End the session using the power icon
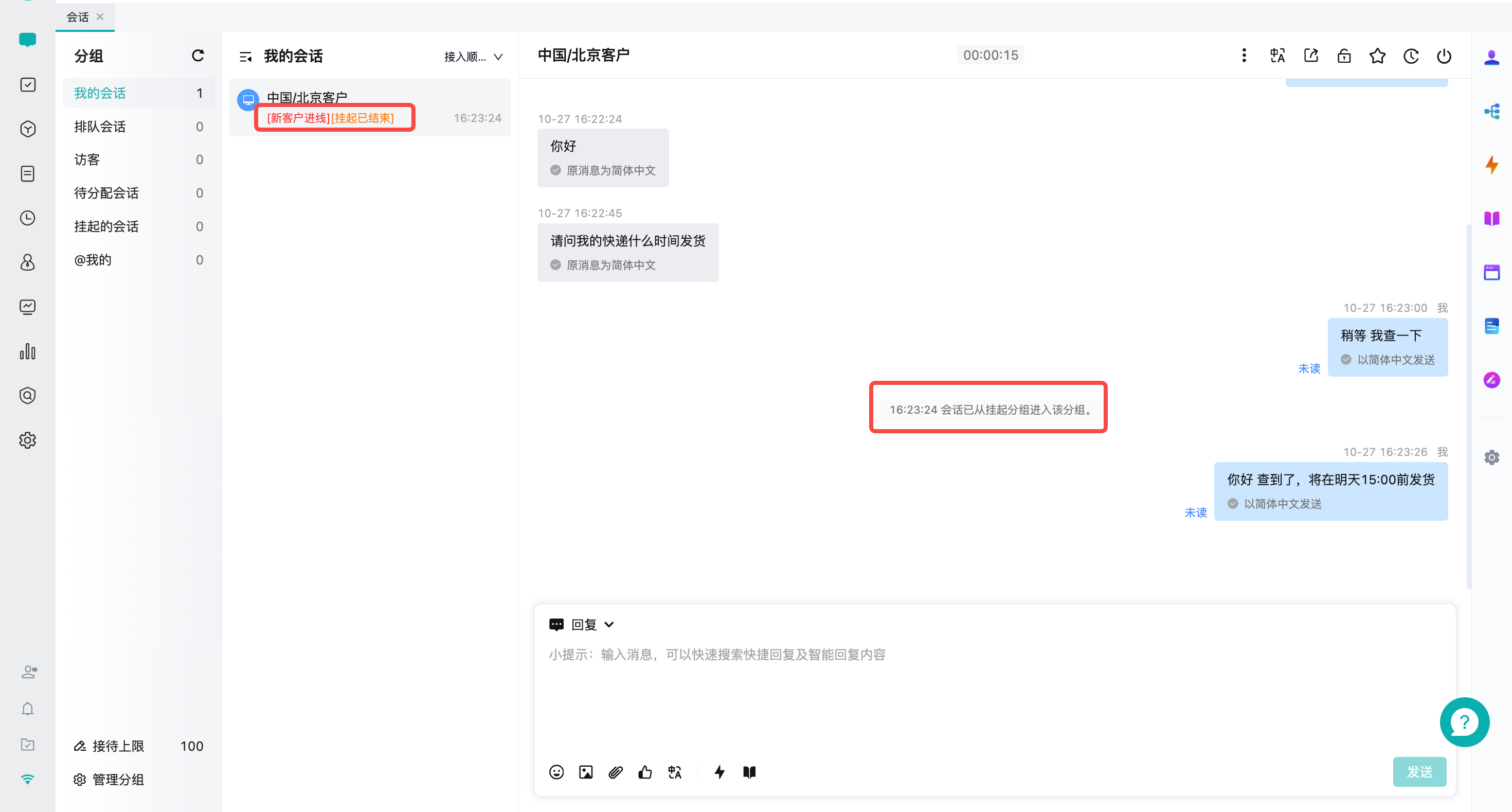 [x=1444, y=56]
